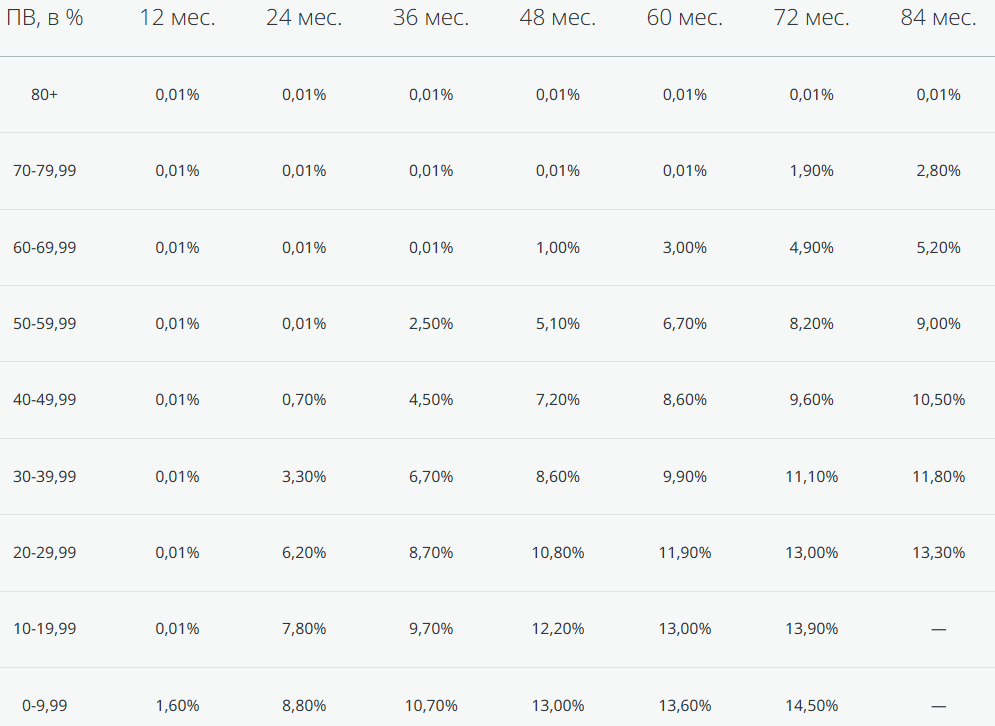The image size is (995, 726).
Task: Click the "70-79,99" row label
Action: pyautogui.click(x=45, y=171)
